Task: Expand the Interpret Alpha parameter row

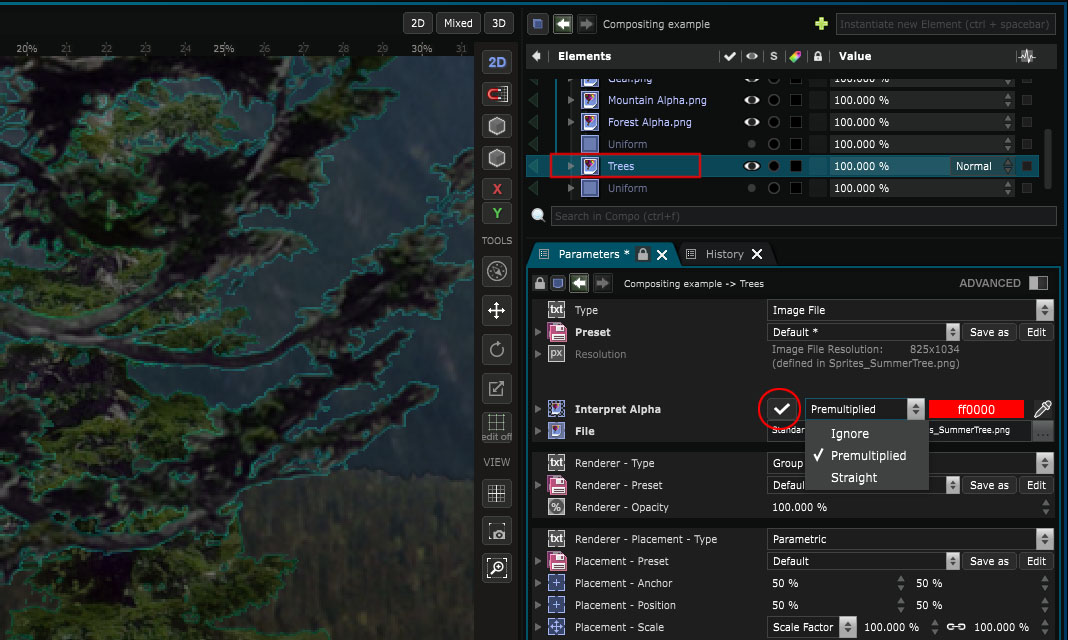Action: coord(538,409)
